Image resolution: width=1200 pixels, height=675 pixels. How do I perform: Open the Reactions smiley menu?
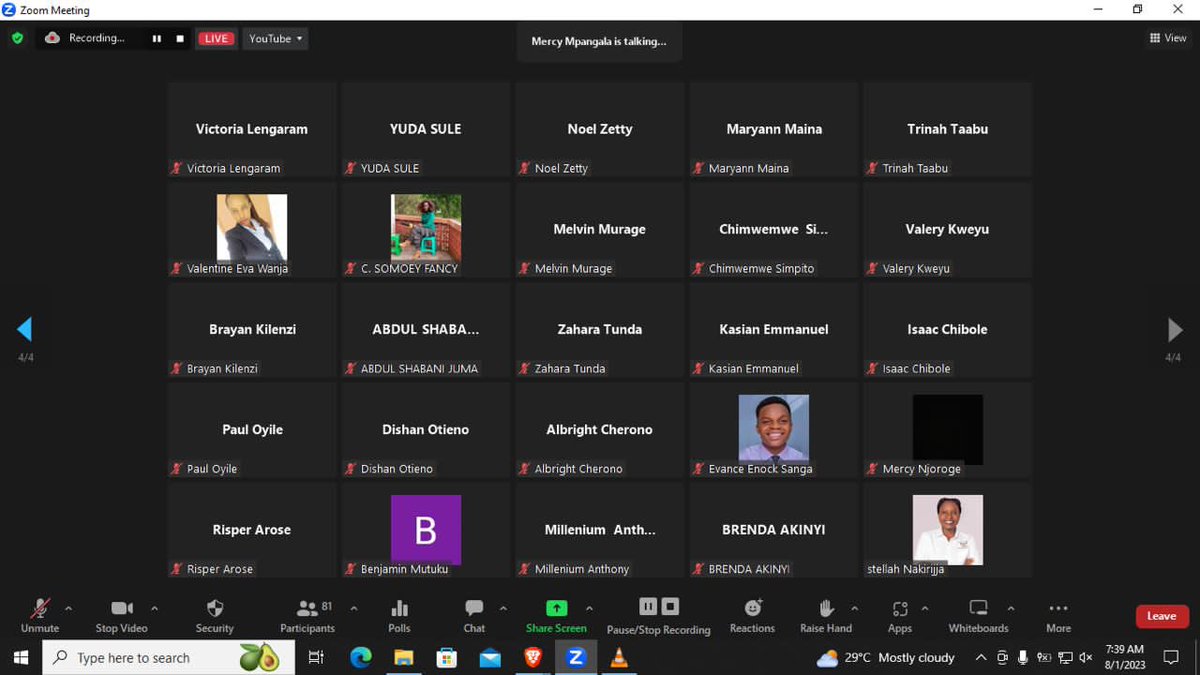point(752,615)
